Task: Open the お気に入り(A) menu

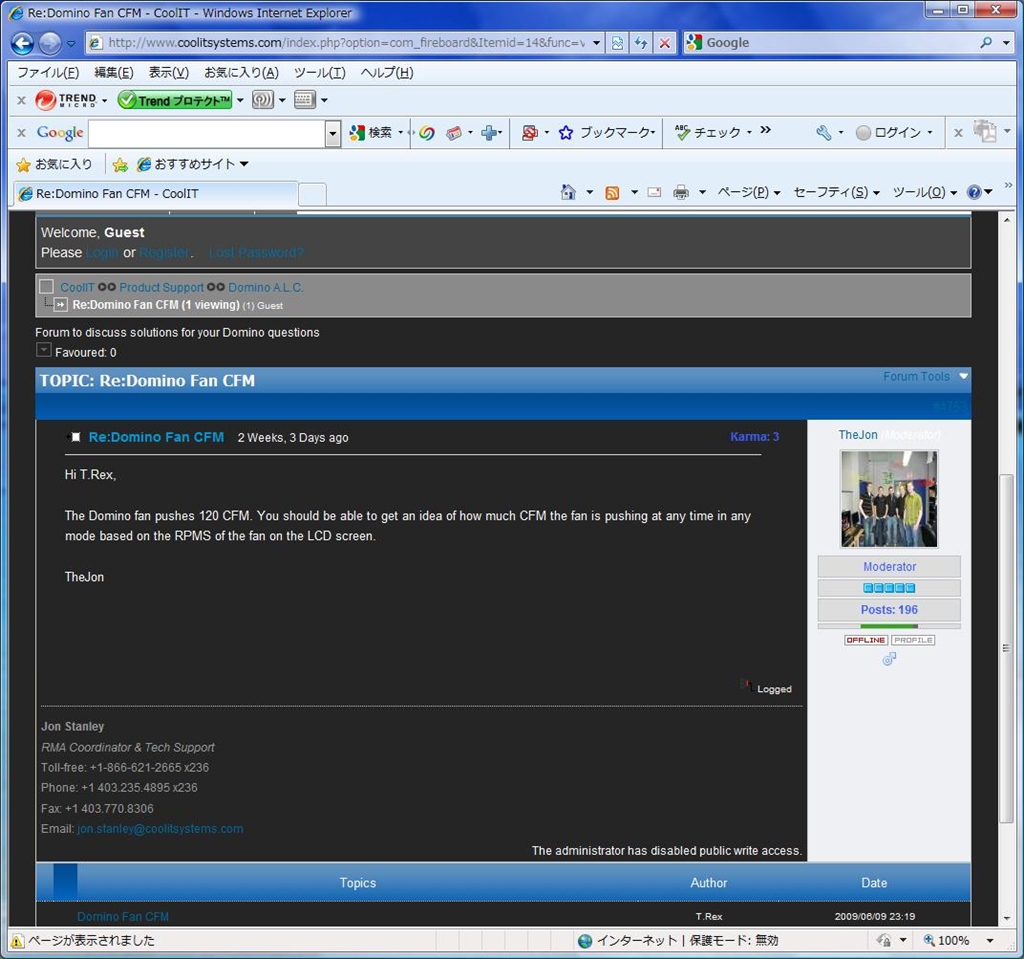Action: [x=241, y=73]
